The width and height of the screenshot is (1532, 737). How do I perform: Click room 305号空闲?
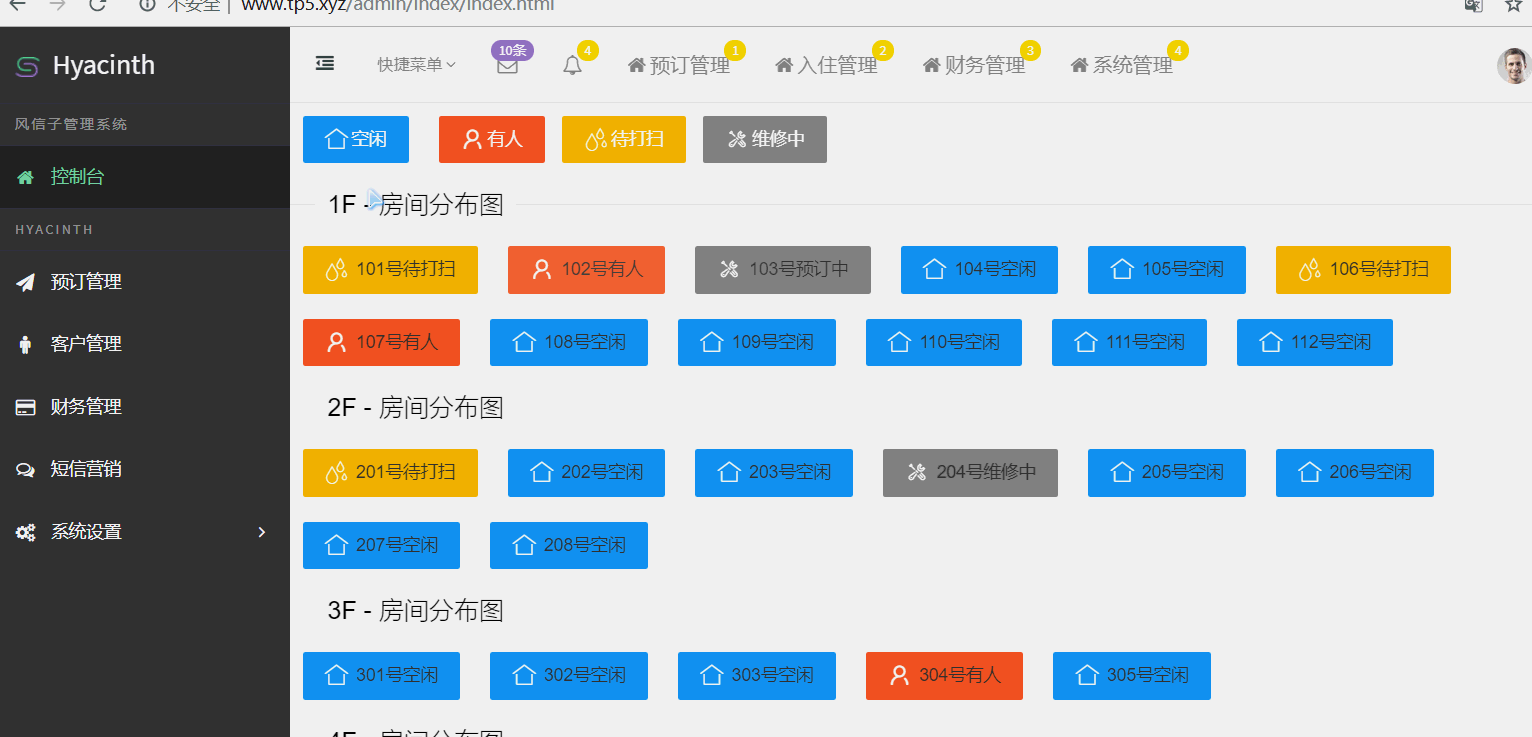click(x=1131, y=676)
